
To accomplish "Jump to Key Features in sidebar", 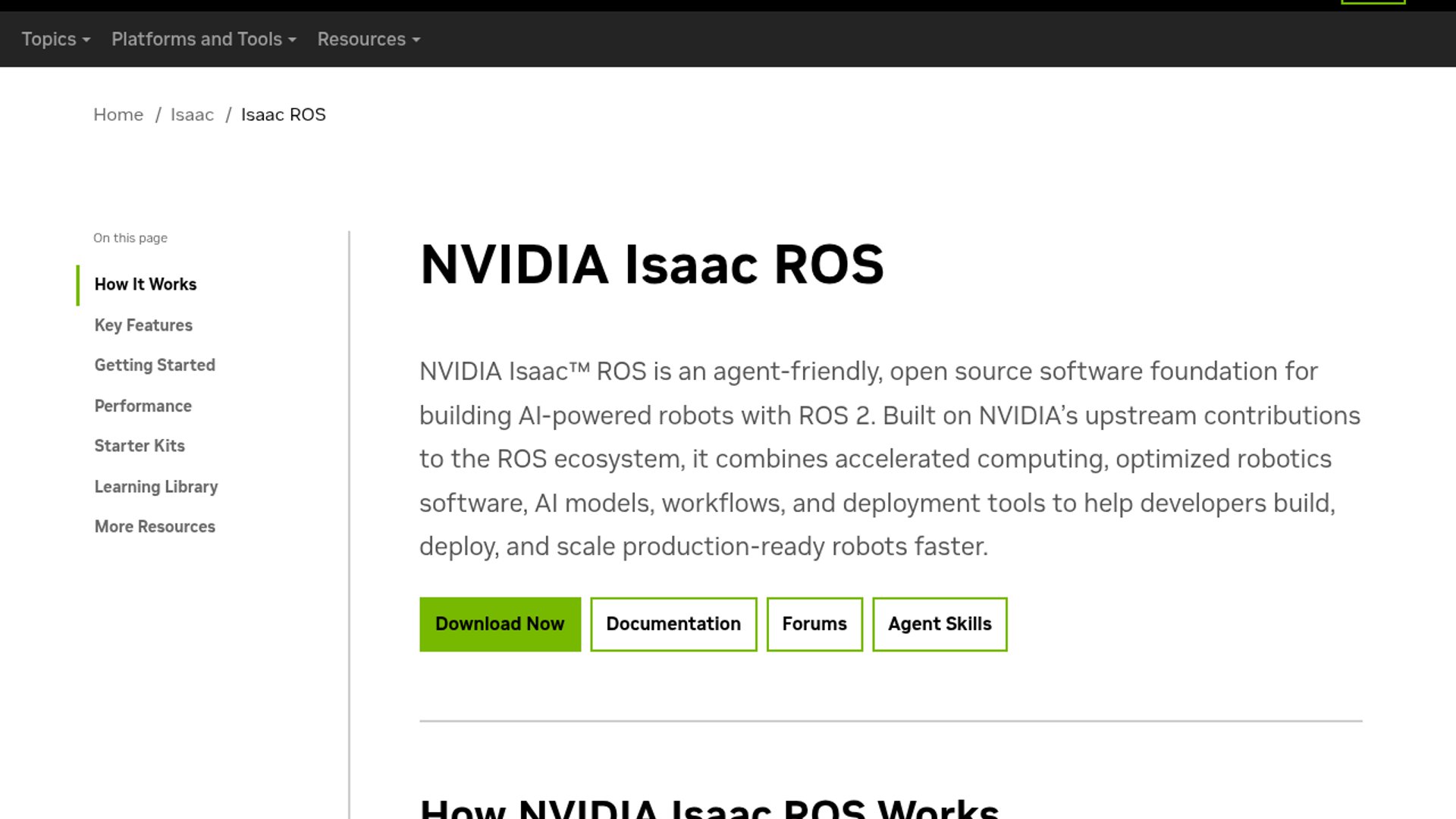I will click(143, 325).
